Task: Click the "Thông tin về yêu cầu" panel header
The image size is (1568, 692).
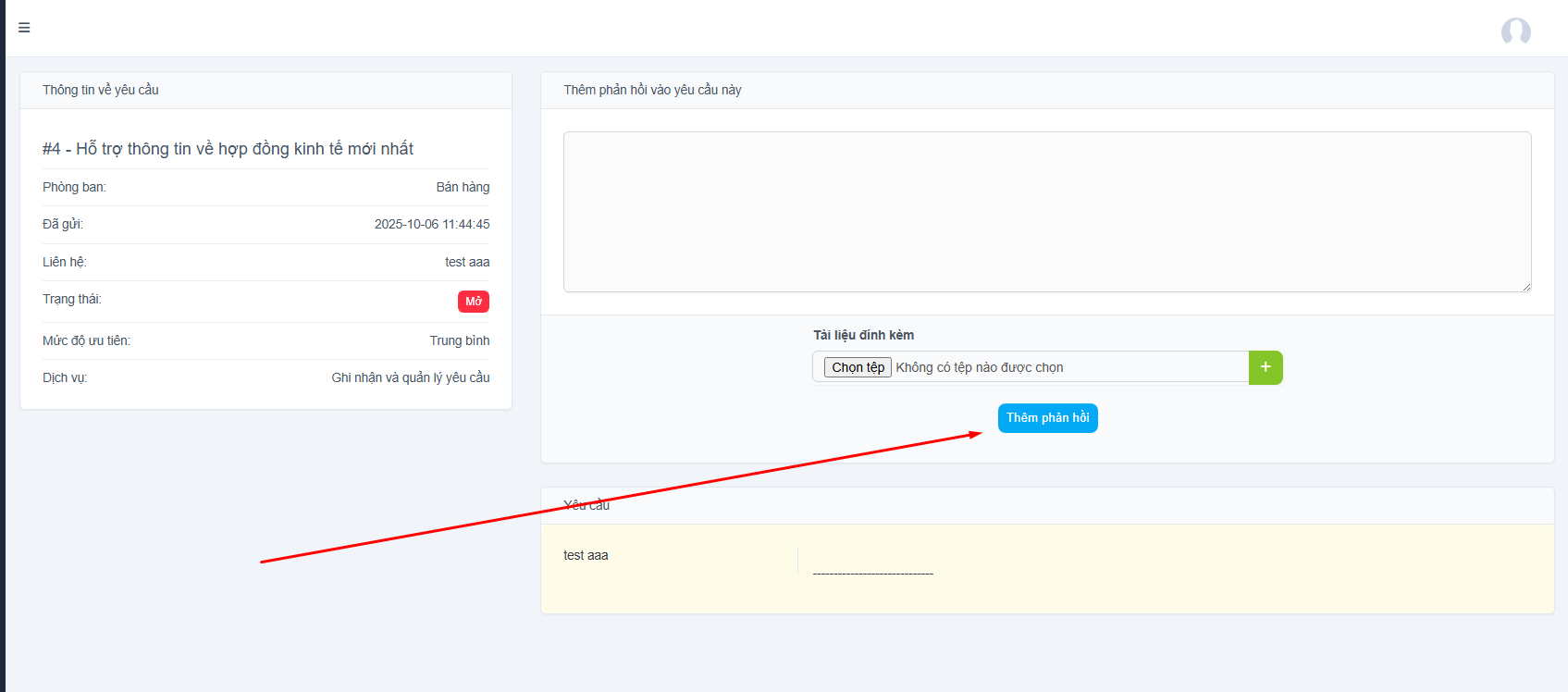Action: tap(101, 90)
